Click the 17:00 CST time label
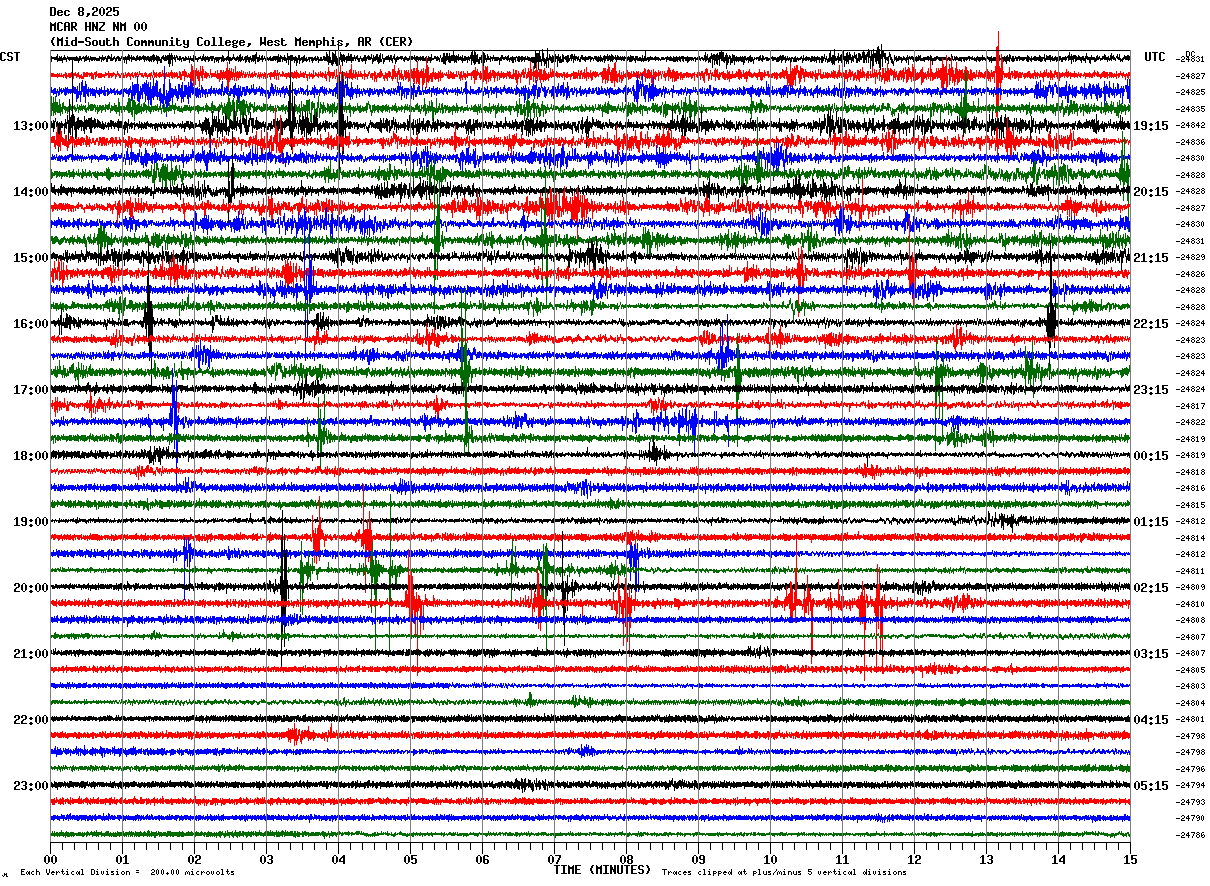Viewport: 1210px width, 886px height. (31, 389)
